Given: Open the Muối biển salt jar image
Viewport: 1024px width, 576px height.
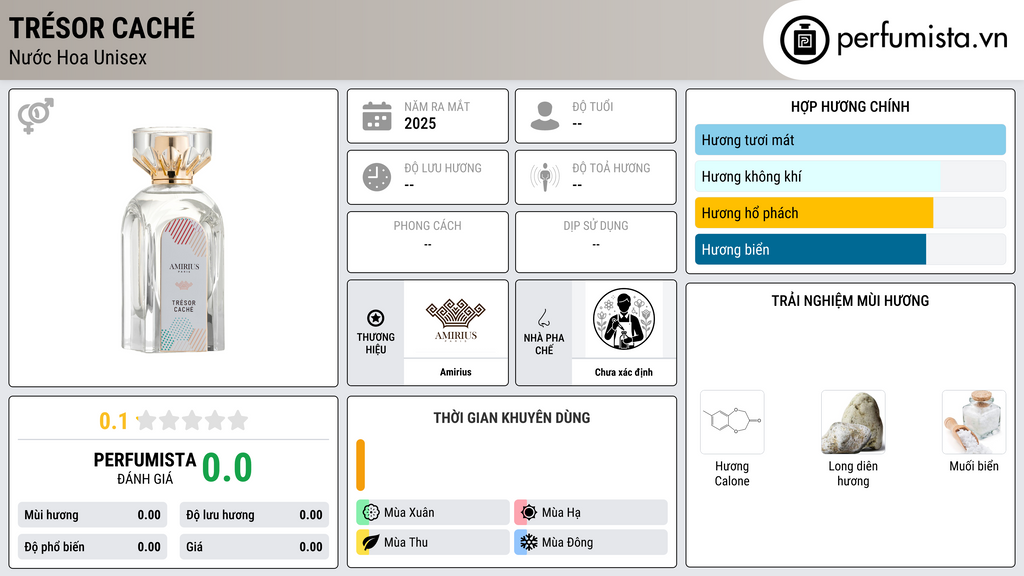Looking at the screenshot, I should (974, 422).
